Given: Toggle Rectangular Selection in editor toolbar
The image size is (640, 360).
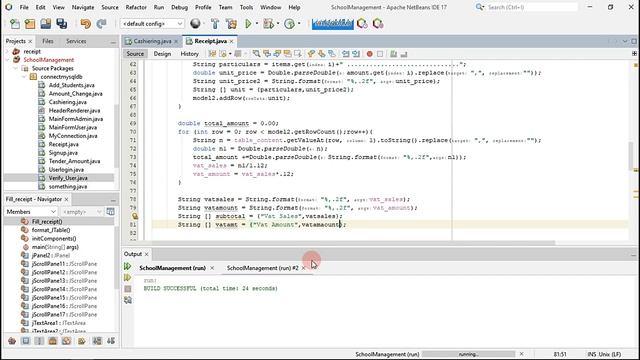Looking at the screenshot, I should [x=298, y=54].
